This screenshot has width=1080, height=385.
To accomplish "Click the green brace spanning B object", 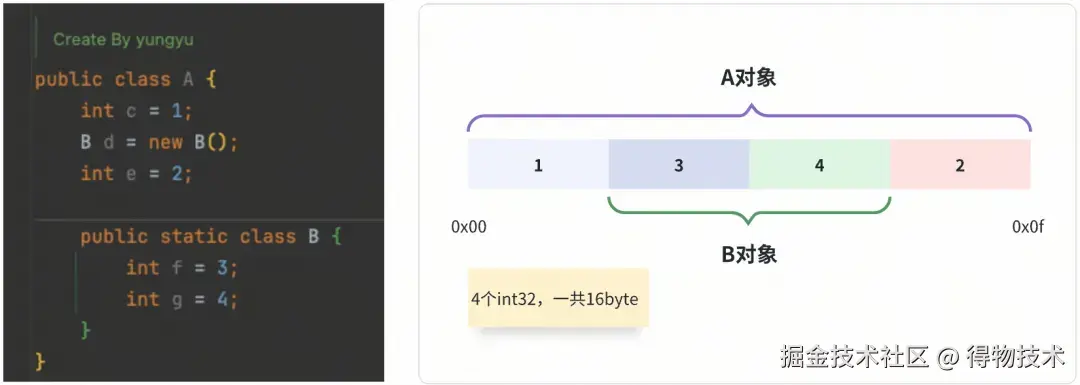I will (749, 211).
